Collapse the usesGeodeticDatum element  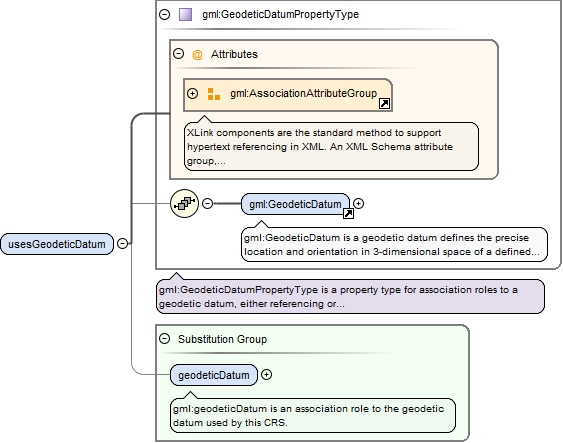click(122, 243)
